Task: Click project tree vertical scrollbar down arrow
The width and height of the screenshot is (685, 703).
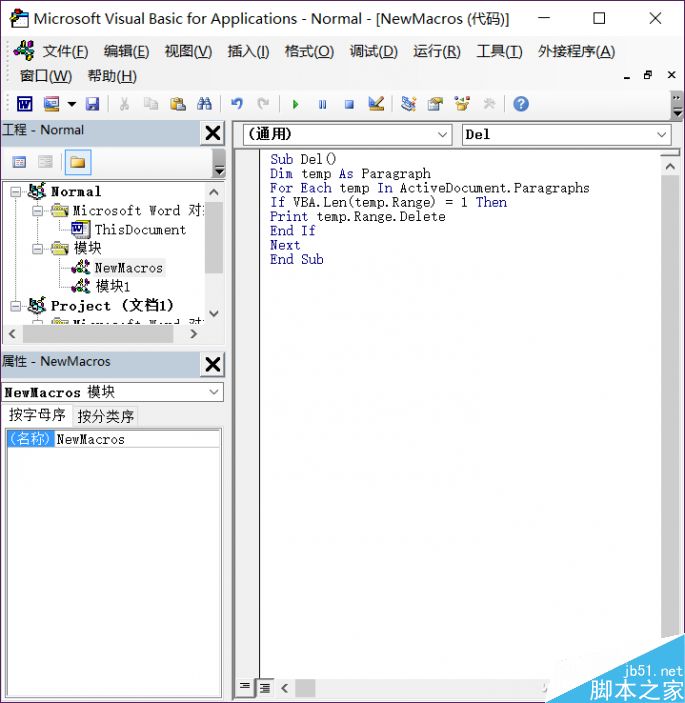Action: (x=214, y=313)
